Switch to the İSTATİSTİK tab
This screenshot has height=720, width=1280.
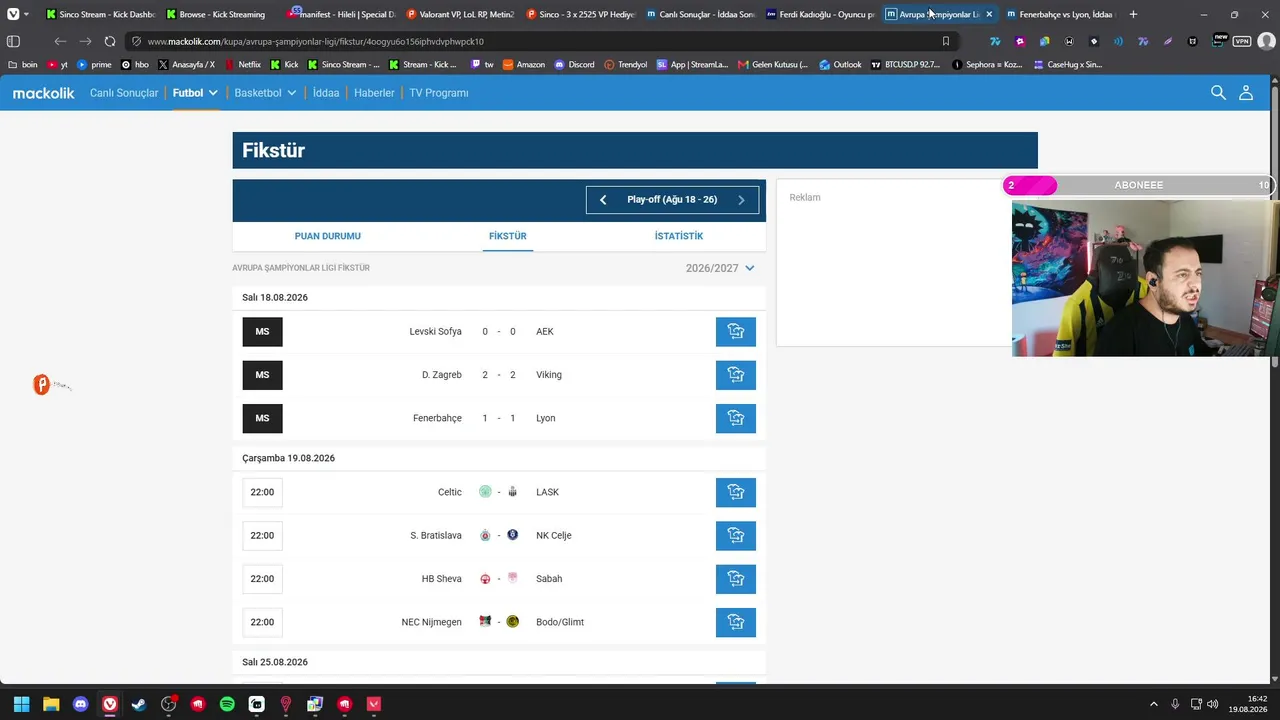(x=679, y=236)
